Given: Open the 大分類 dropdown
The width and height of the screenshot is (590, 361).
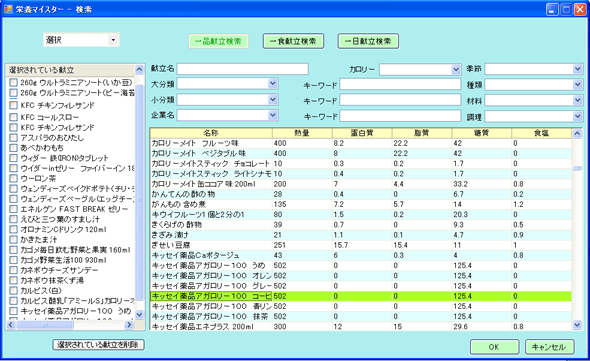Looking at the screenshot, I should click(x=273, y=83).
